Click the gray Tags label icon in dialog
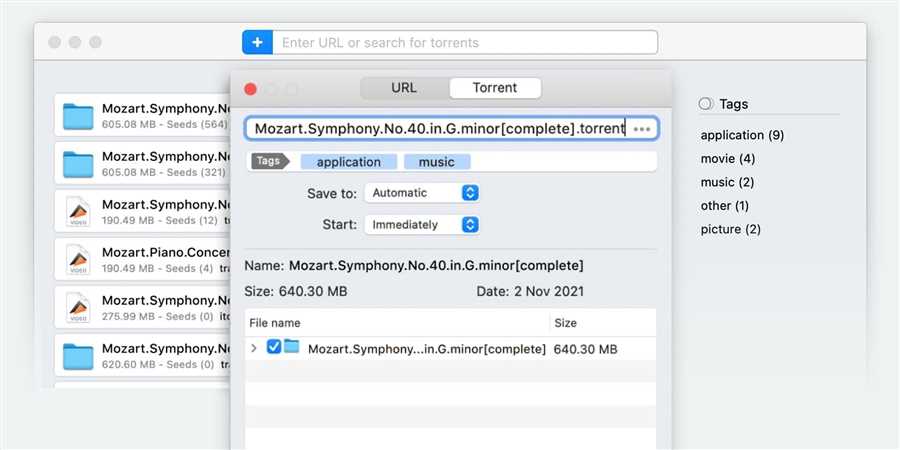The width and height of the screenshot is (900, 450). click(268, 161)
